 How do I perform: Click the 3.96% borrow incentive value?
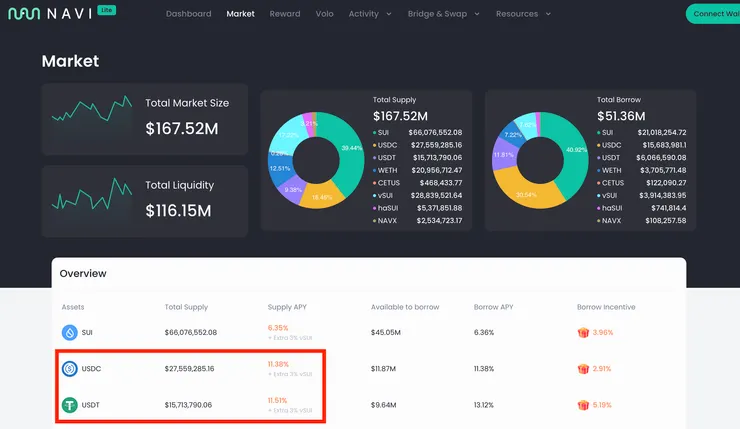(603, 332)
